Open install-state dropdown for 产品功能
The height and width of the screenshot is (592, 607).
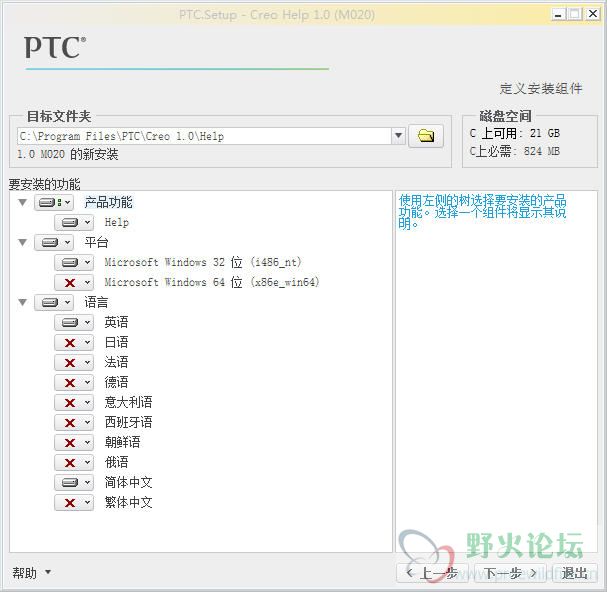point(54,202)
